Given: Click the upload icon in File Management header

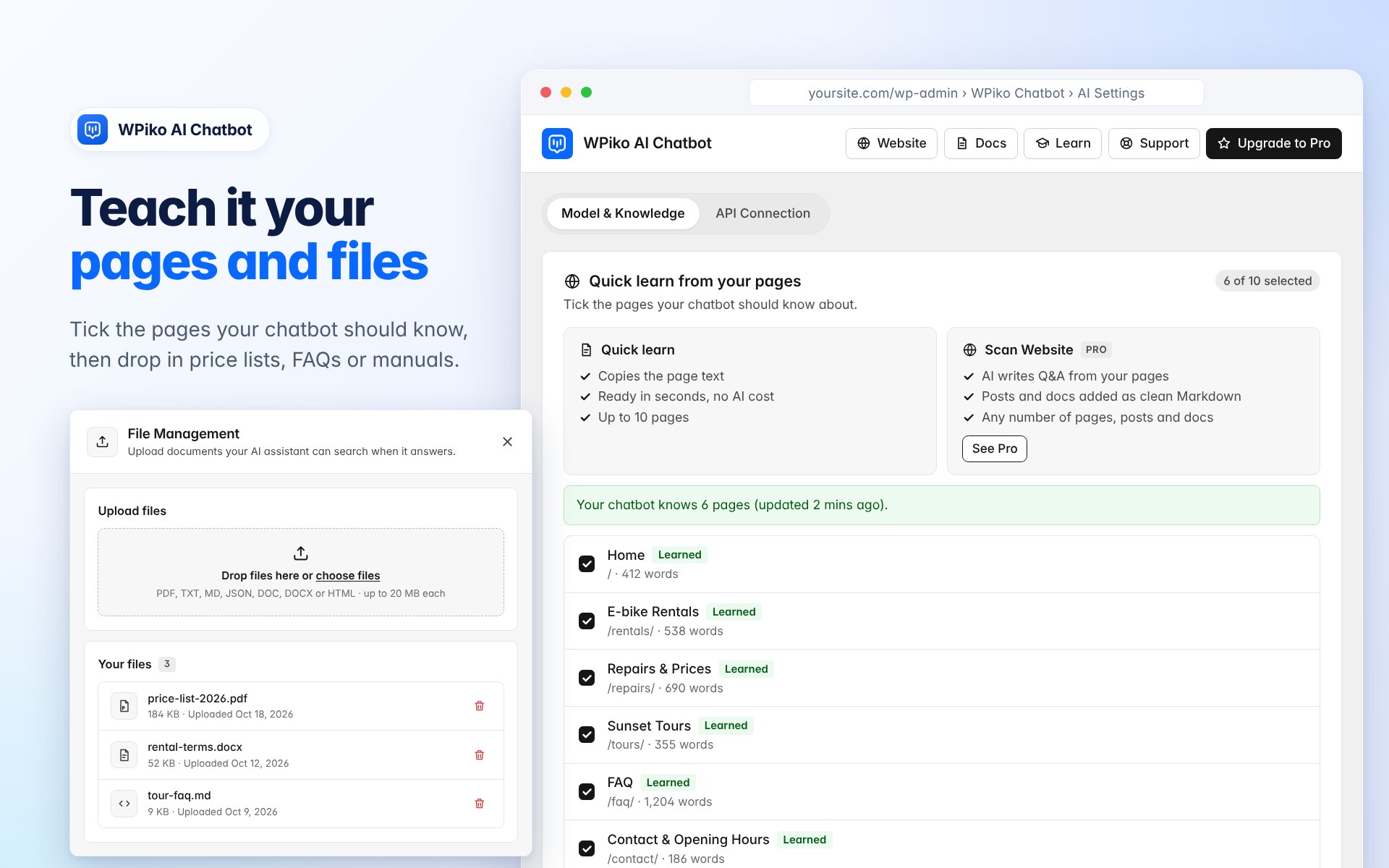Looking at the screenshot, I should pyautogui.click(x=103, y=442).
